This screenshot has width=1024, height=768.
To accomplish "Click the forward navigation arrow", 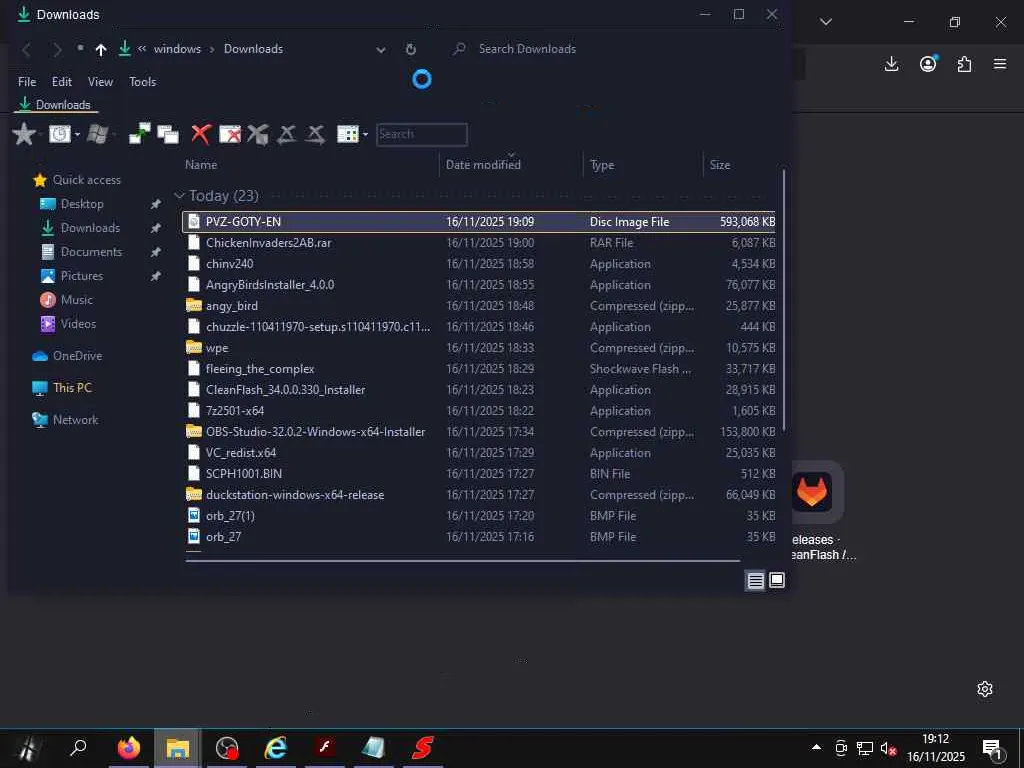I will [57, 50].
